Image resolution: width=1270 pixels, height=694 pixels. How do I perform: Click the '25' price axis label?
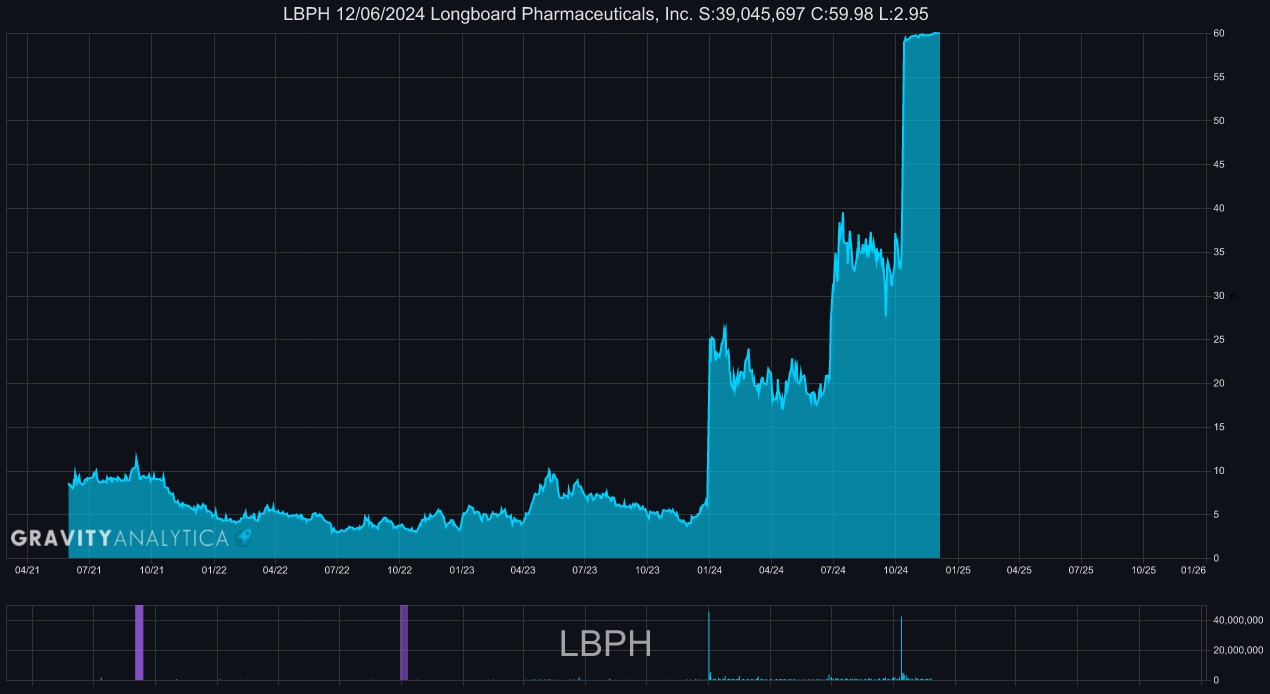point(1219,339)
